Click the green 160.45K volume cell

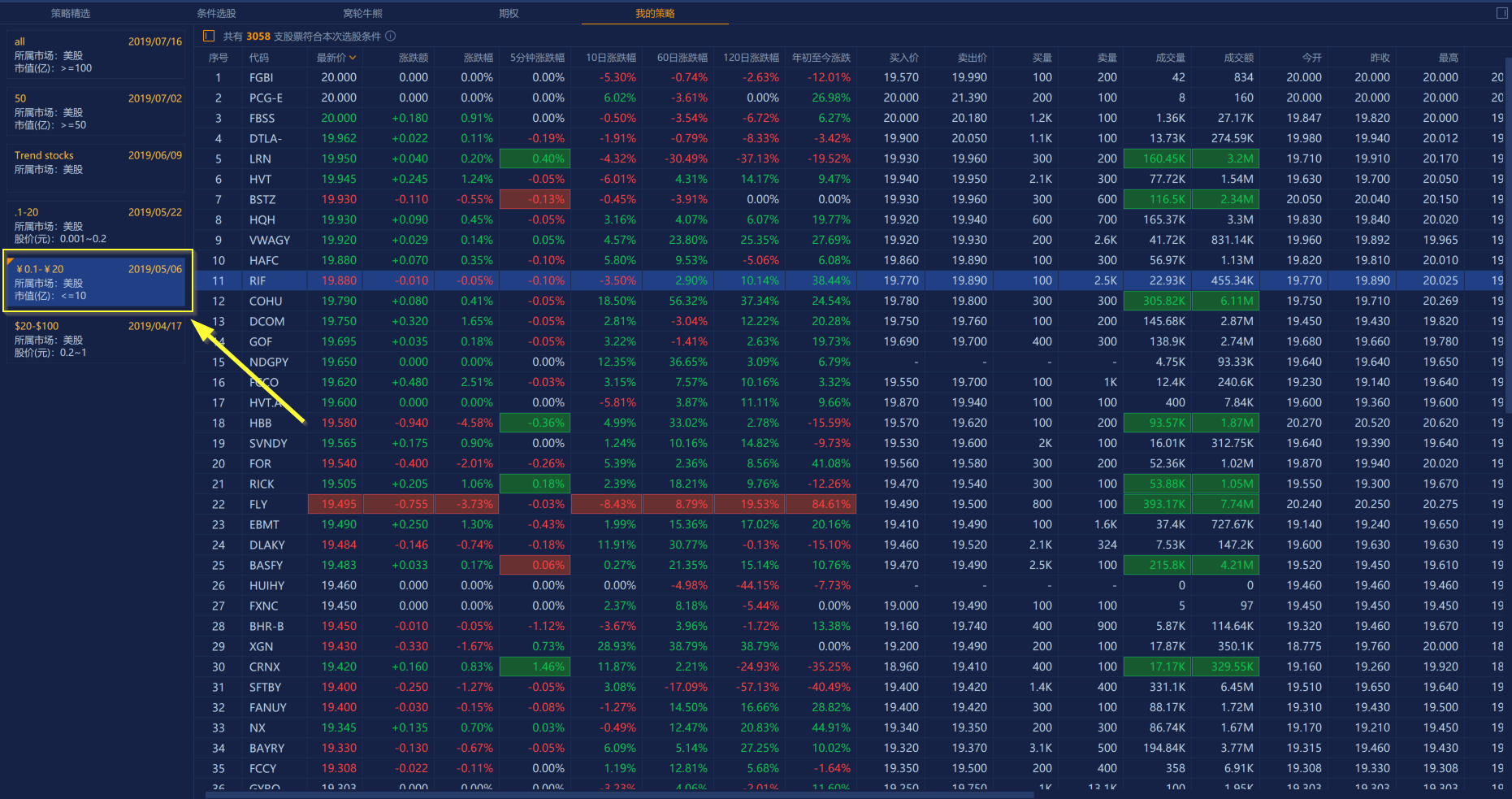pos(1157,158)
